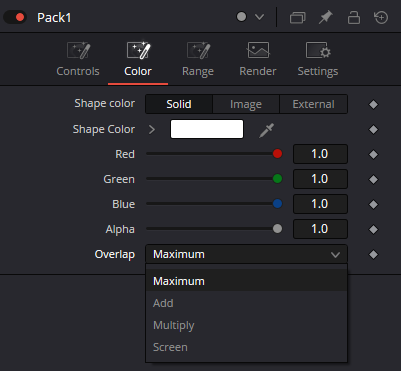The height and width of the screenshot is (371, 401).
Task: Switch to the Render tab
Action: coord(258,59)
